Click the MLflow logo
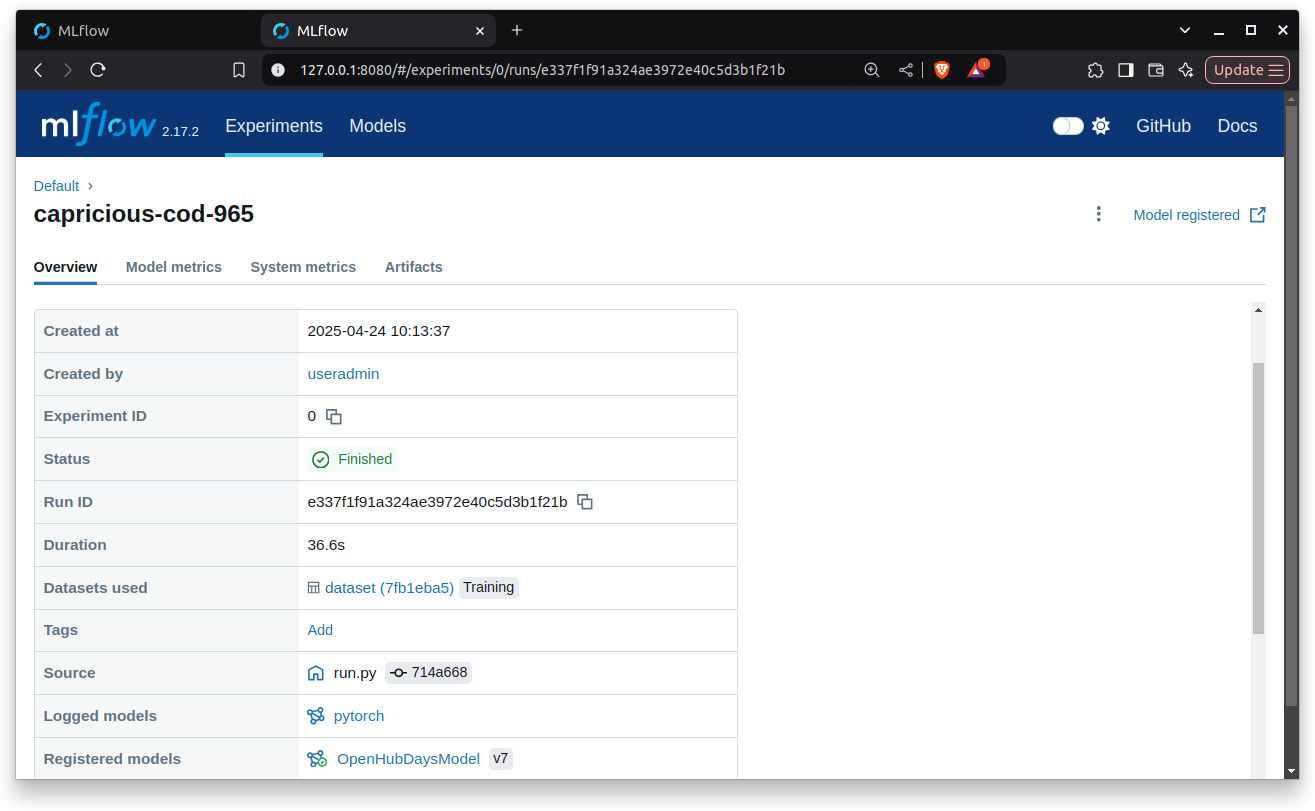1315x811 pixels. click(x=99, y=125)
